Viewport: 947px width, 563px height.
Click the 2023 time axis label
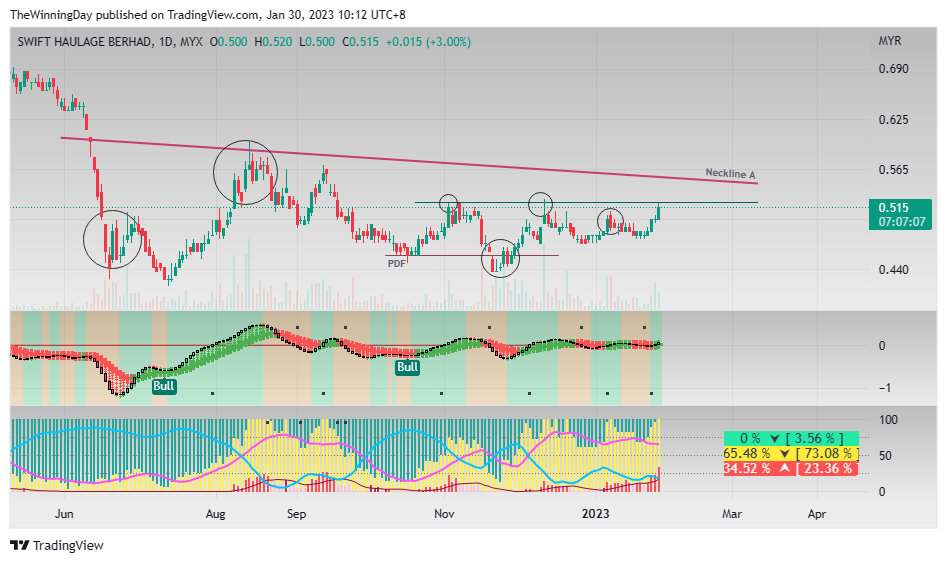595,514
